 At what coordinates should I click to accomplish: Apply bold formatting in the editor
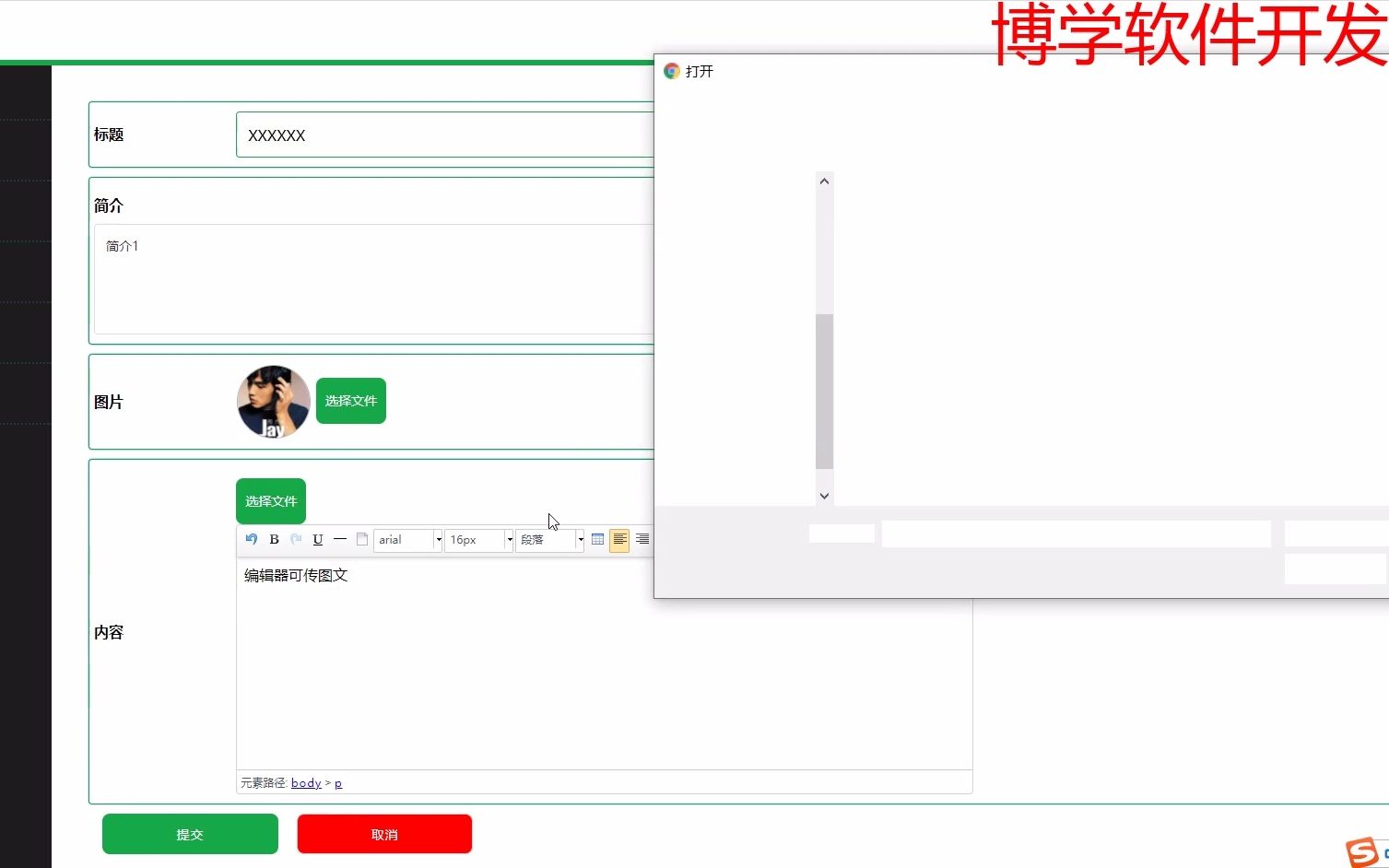click(x=273, y=539)
